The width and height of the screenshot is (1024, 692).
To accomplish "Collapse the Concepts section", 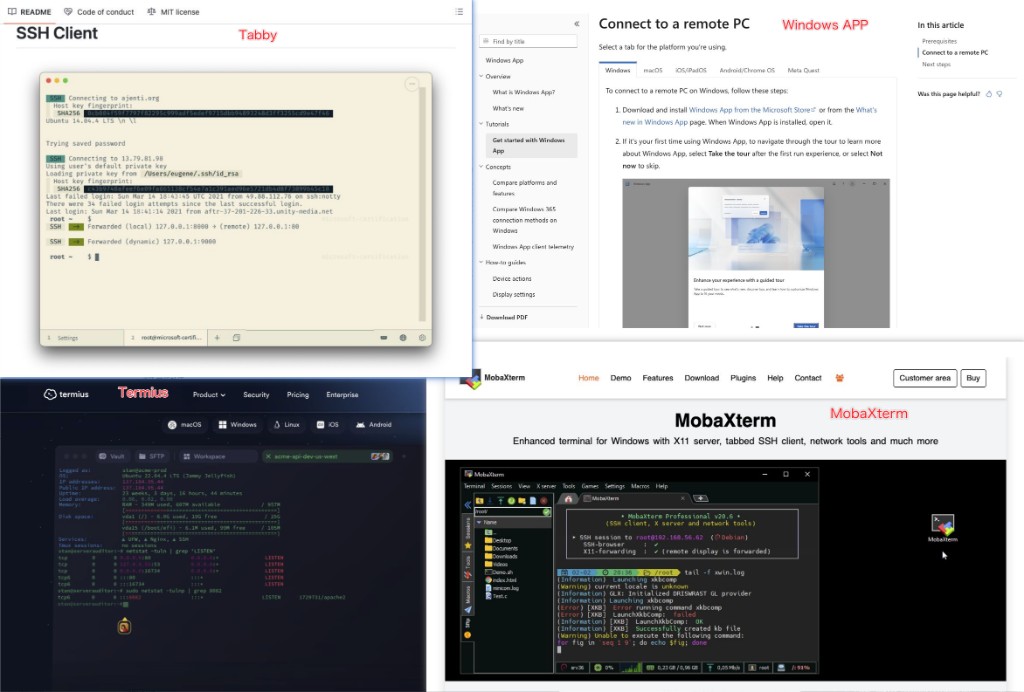I will [481, 167].
